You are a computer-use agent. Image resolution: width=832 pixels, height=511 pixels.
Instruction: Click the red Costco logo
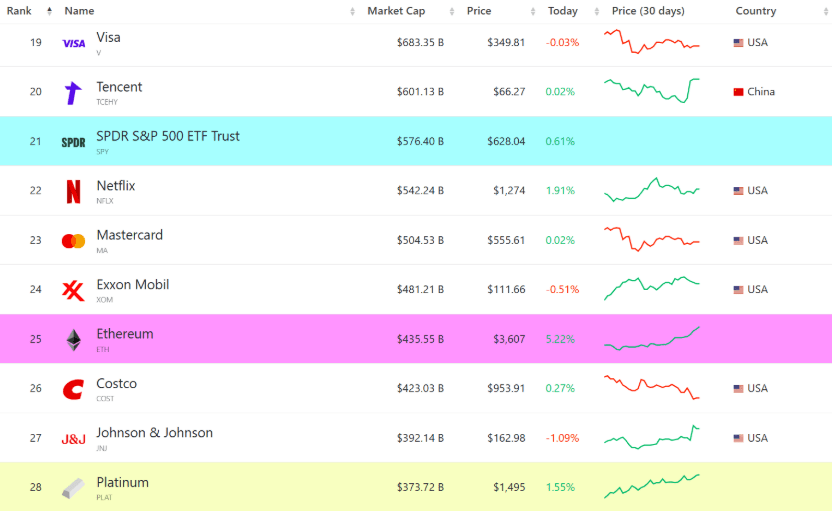[73, 389]
